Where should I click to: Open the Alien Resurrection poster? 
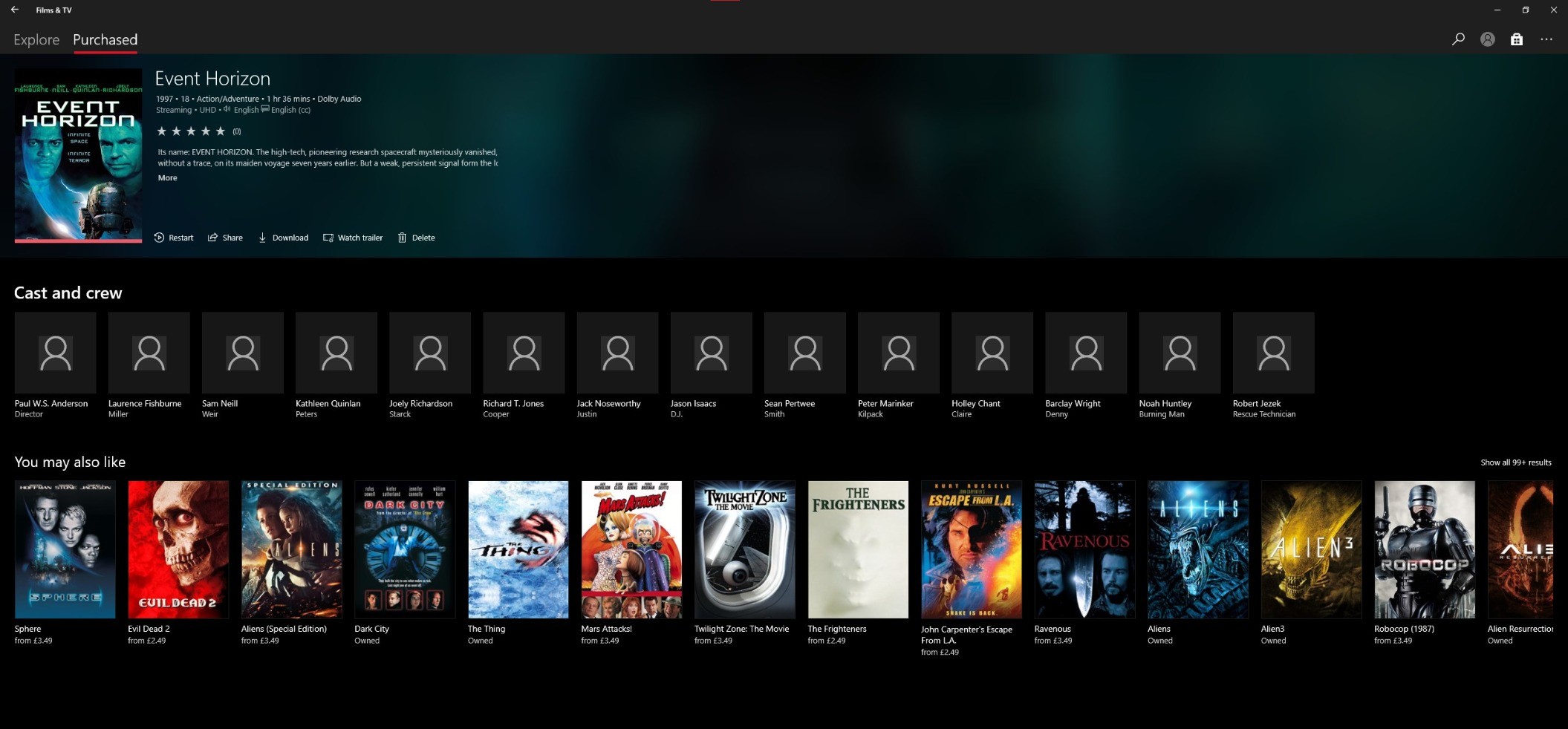pyautogui.click(x=1520, y=549)
